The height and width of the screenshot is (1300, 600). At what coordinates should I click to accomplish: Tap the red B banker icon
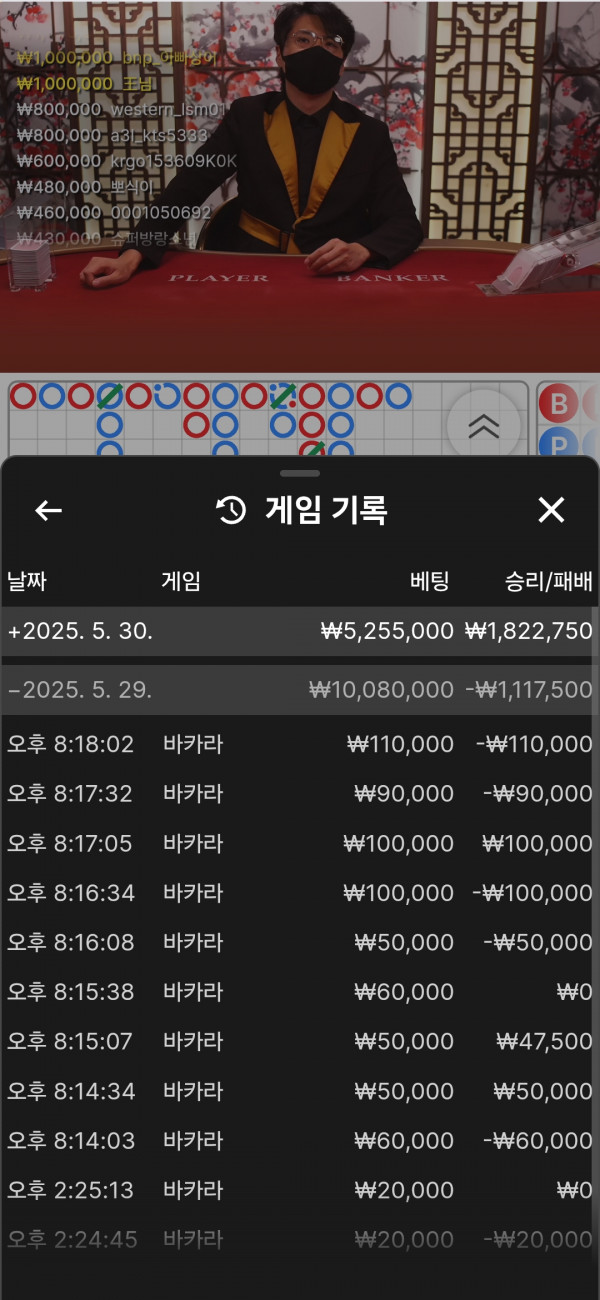pyautogui.click(x=558, y=404)
